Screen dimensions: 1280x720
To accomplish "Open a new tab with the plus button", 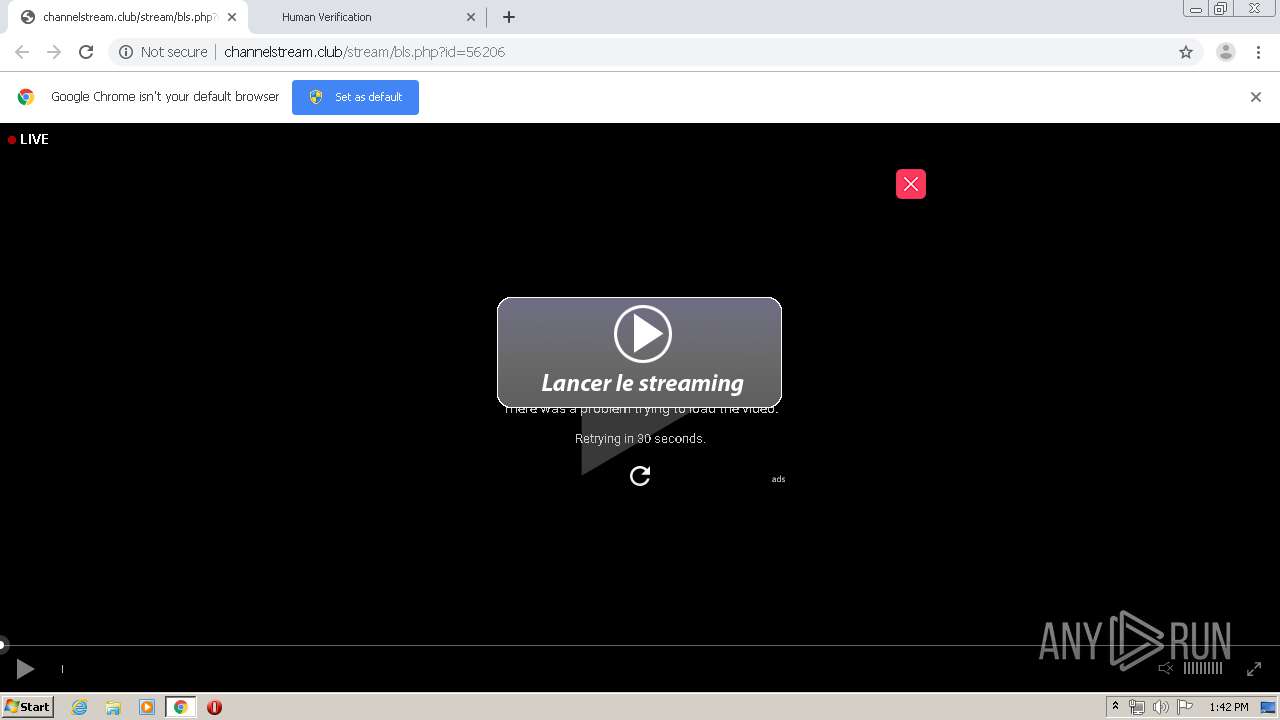I will tap(509, 17).
